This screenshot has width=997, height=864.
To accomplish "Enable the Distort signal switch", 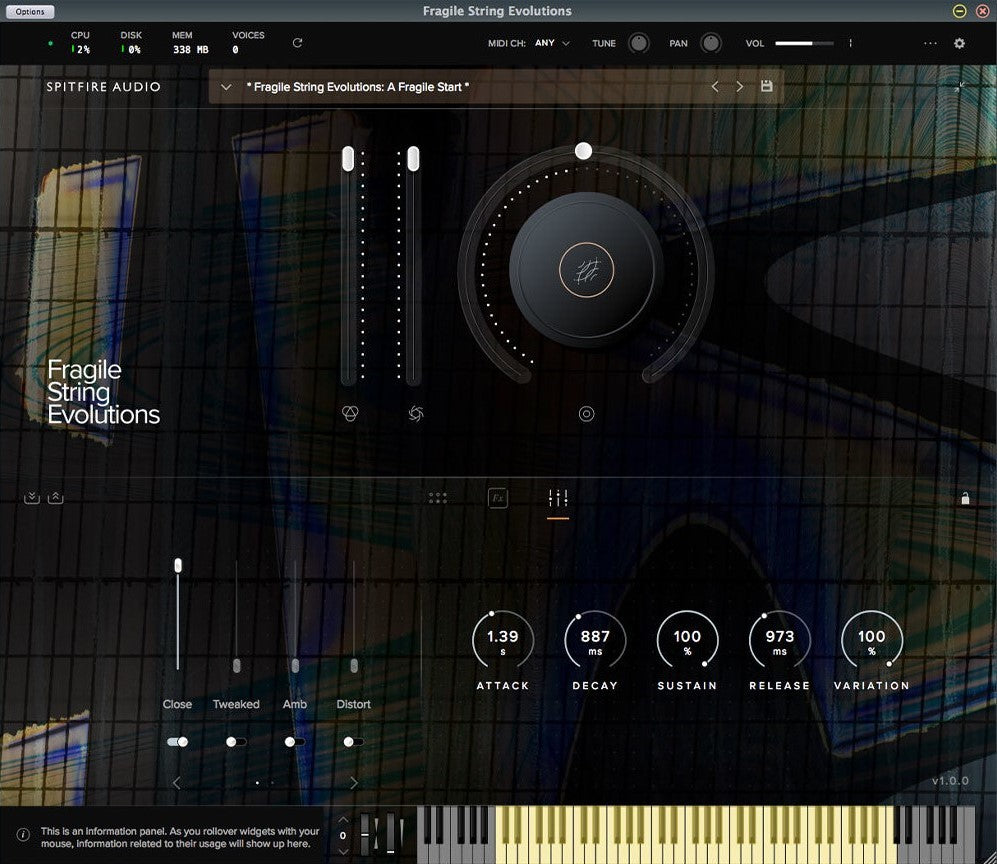I will (x=353, y=742).
